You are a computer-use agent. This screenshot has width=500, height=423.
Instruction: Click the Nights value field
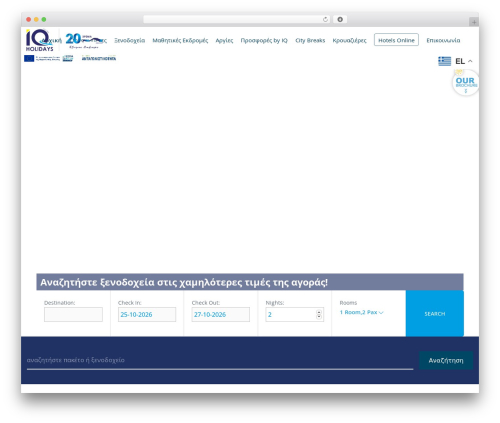click(x=294, y=314)
